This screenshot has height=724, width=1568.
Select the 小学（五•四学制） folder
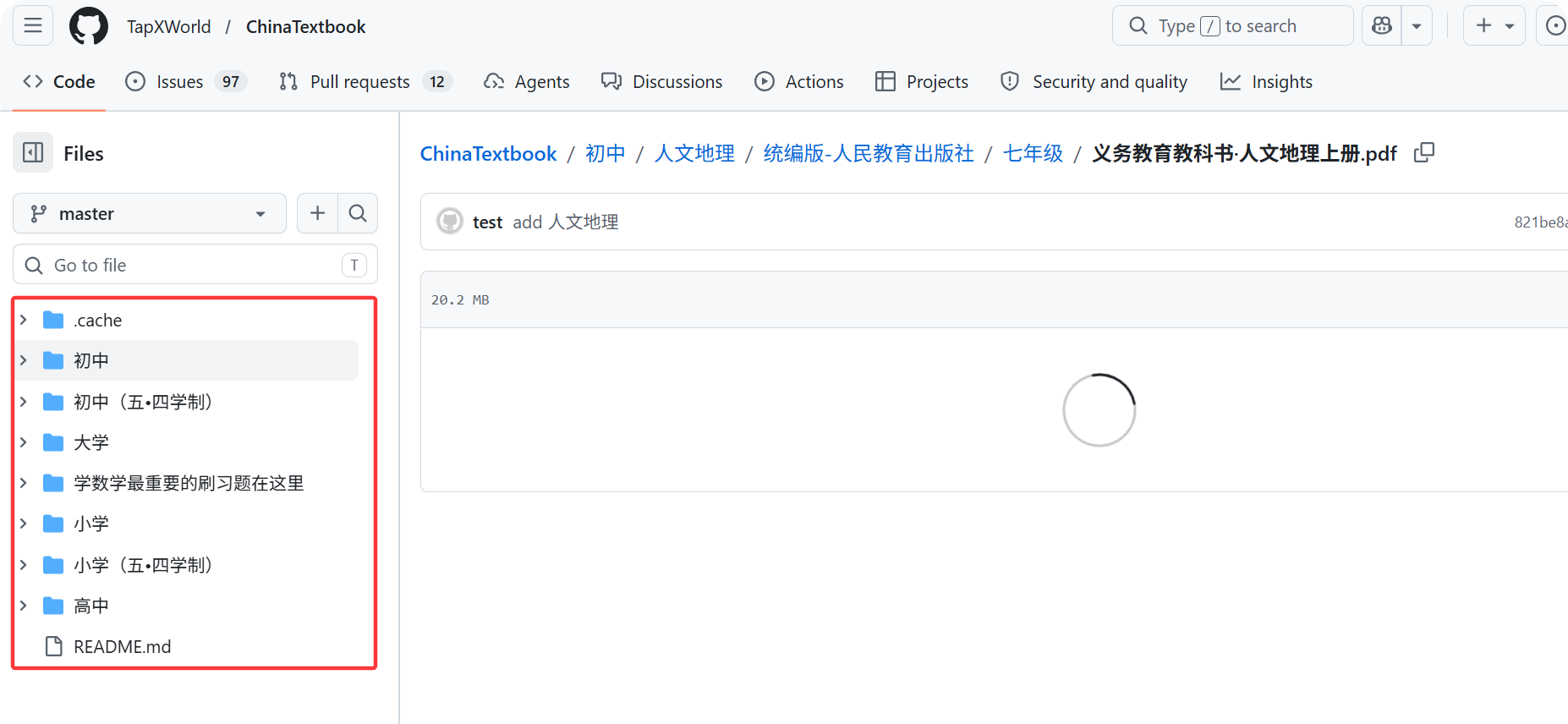coord(187,564)
